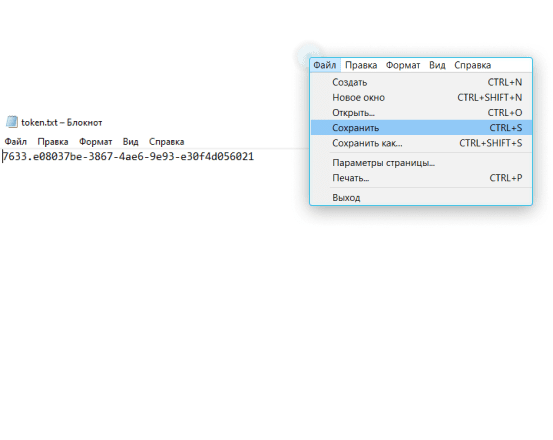
Task: Open Справка in the popup menu bar
Action: pos(472,65)
